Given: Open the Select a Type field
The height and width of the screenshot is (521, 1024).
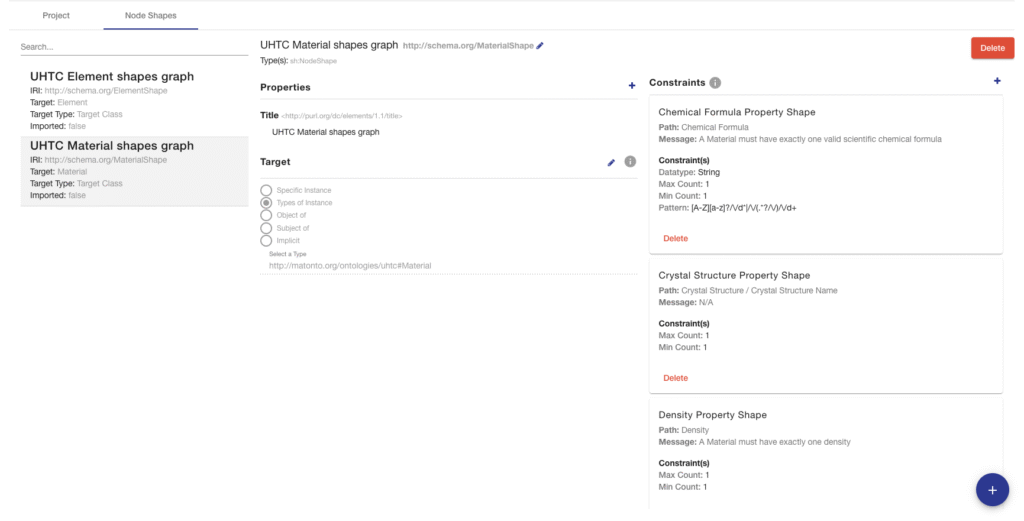Looking at the screenshot, I should point(448,266).
